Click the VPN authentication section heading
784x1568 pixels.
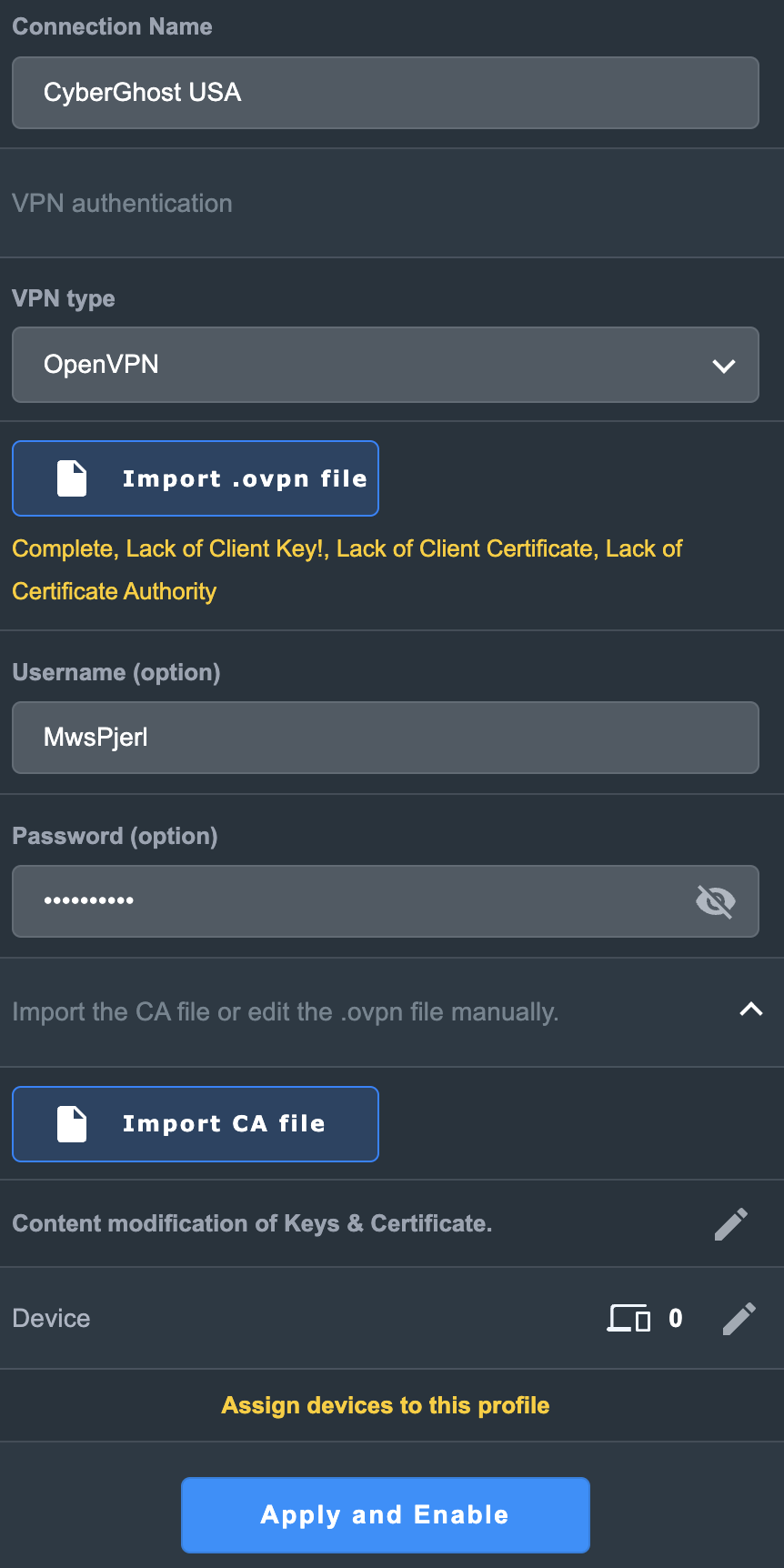[122, 204]
